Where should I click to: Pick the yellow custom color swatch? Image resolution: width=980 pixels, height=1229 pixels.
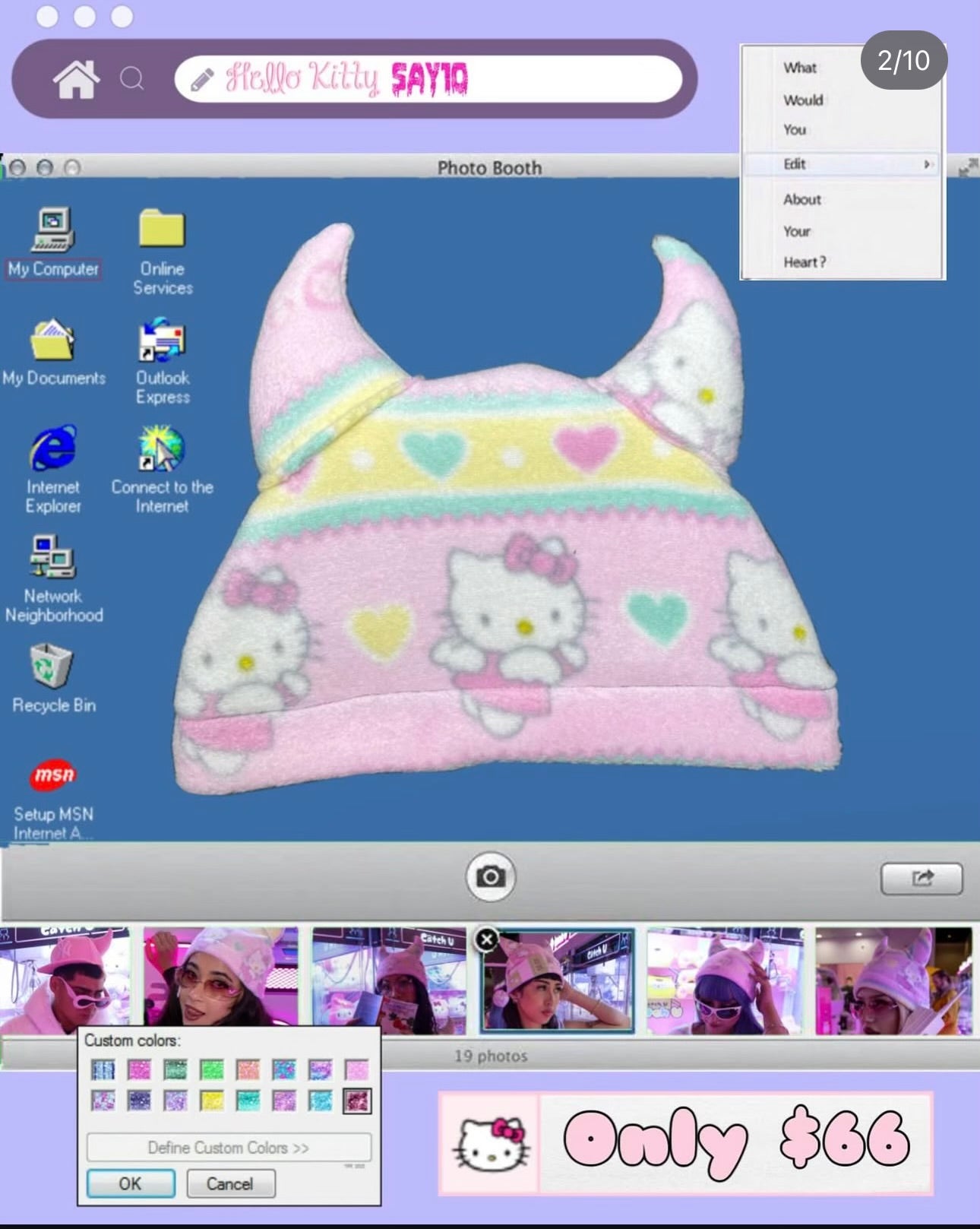click(x=212, y=1100)
